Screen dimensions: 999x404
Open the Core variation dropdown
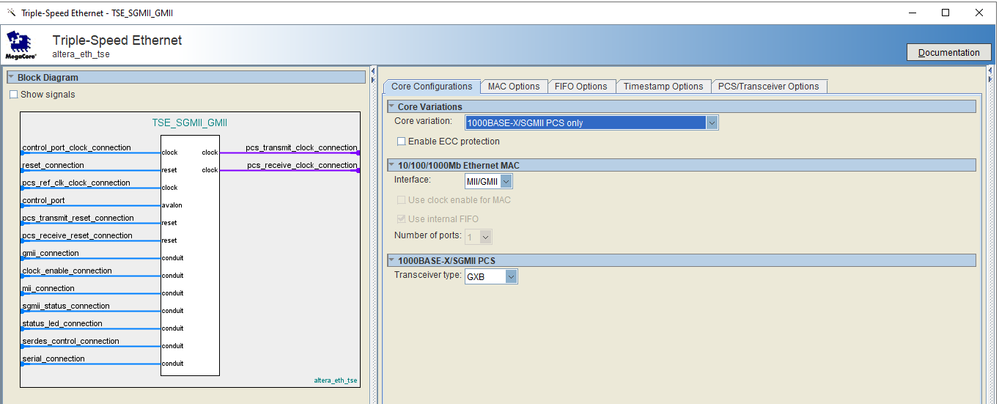[711, 122]
